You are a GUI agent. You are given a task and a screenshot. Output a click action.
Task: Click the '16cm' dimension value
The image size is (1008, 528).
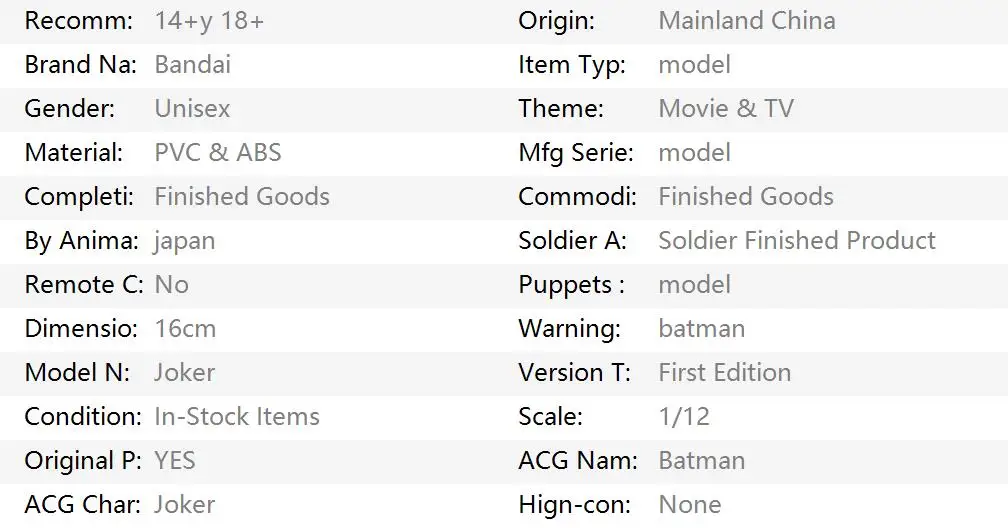pos(185,329)
